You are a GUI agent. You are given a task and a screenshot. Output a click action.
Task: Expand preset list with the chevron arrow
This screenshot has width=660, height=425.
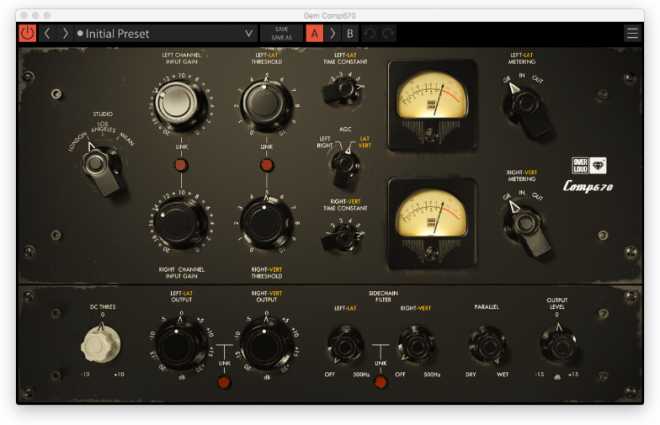[249, 34]
